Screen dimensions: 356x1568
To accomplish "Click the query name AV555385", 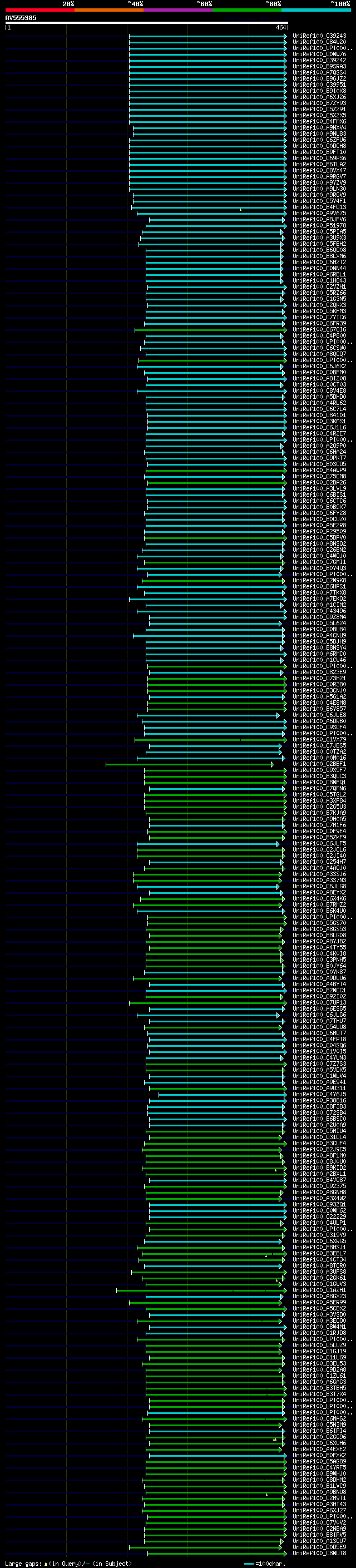I will [21, 18].
